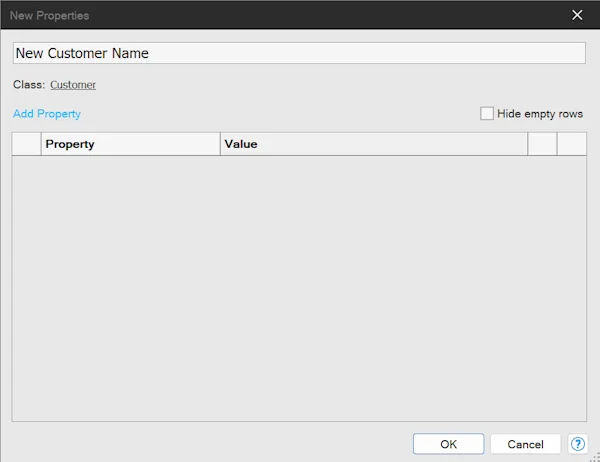Image resolution: width=600 pixels, height=462 pixels.
Task: Click the New Customer Name input field
Action: point(299,53)
